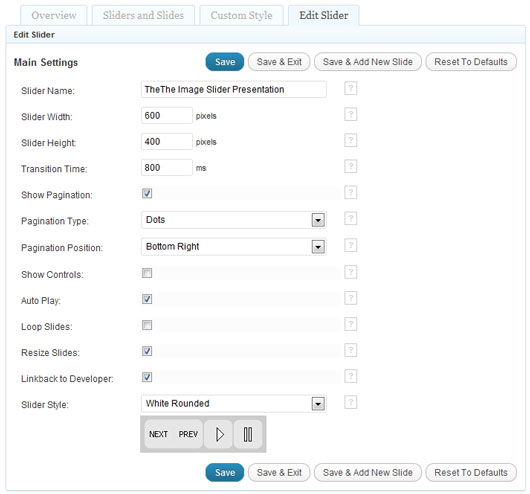Enable the Show Controls checkbox
Image resolution: width=530 pixels, height=494 pixels.
[x=147, y=273]
